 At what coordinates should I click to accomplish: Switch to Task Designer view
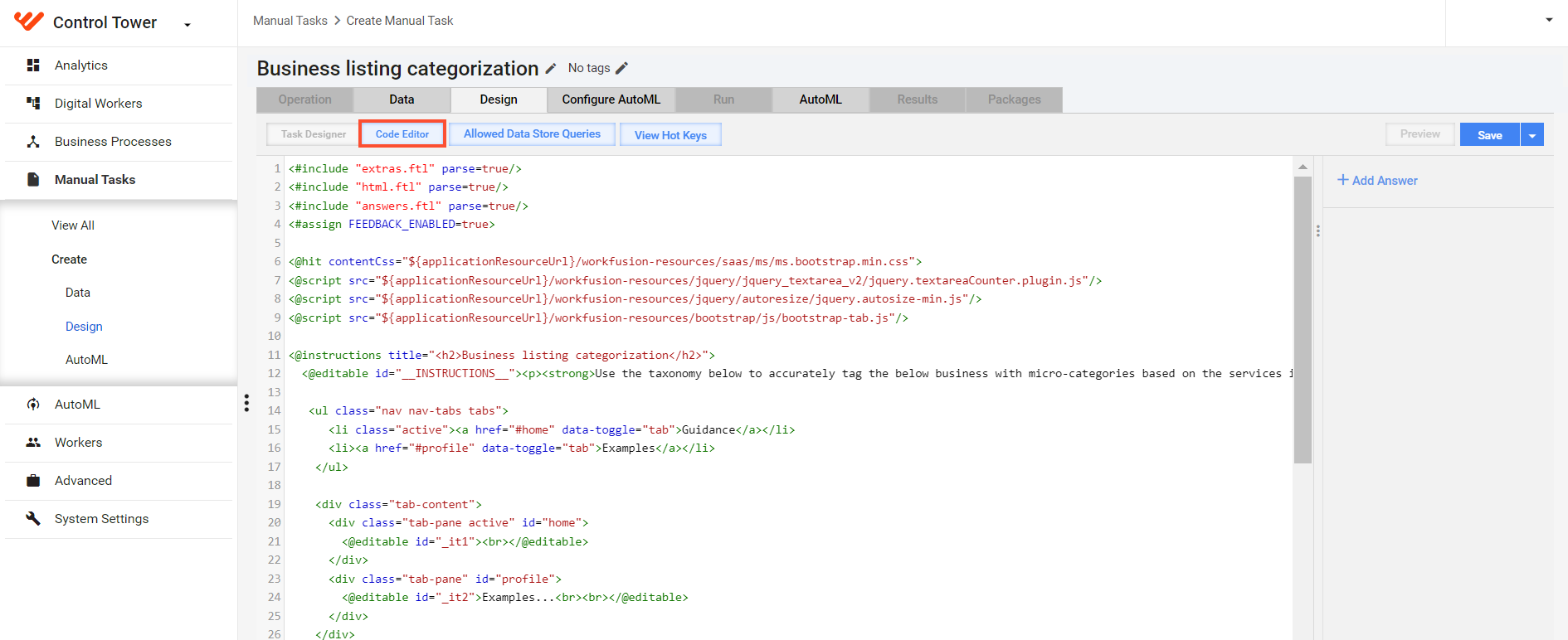(313, 134)
